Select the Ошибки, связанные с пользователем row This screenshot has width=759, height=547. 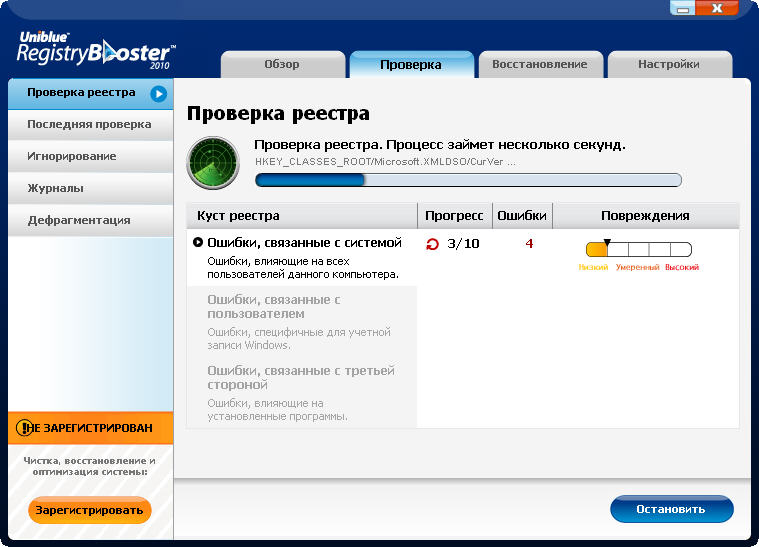coord(302,321)
